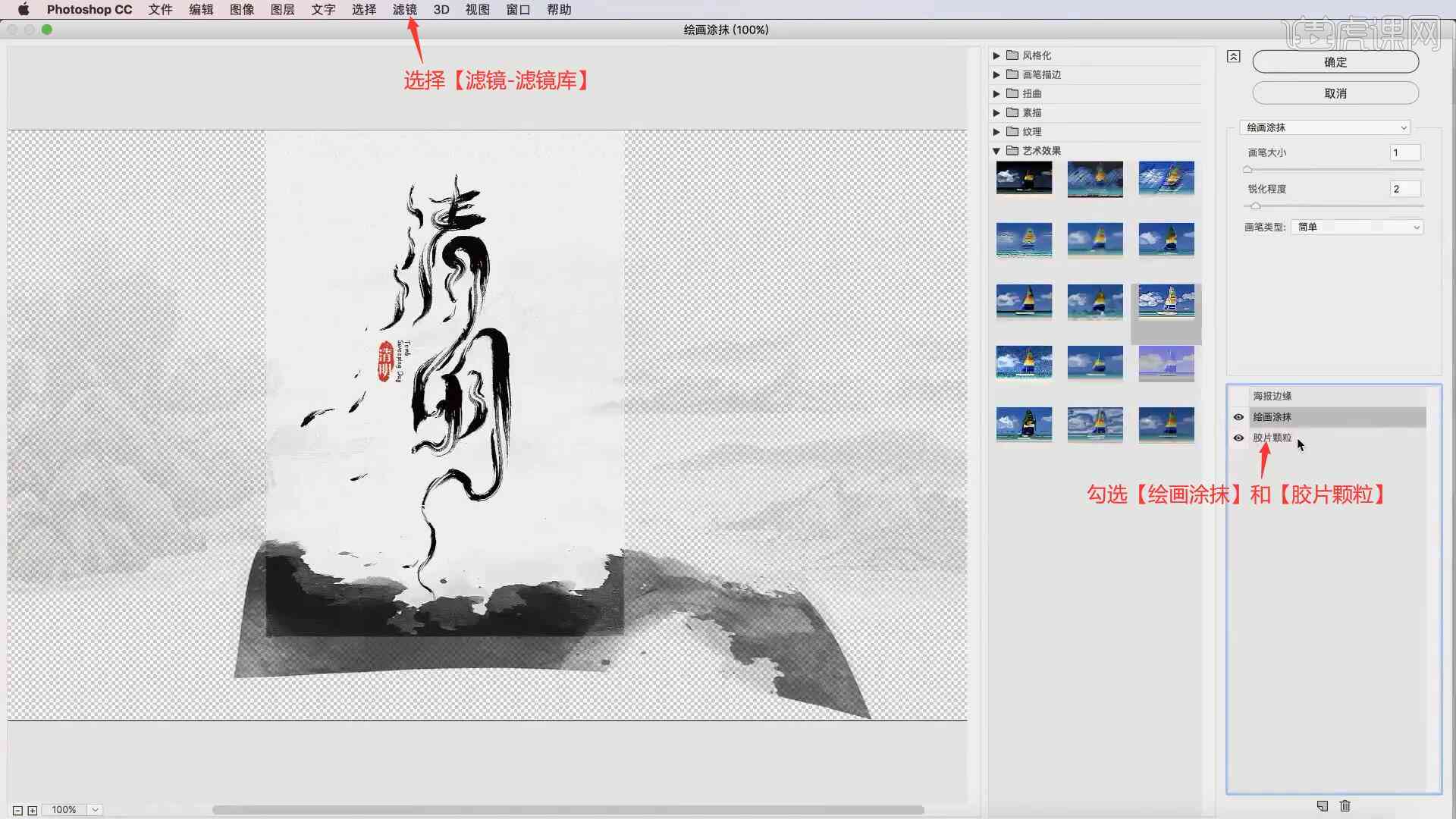
Task: Expand the 纹理 filter folder
Action: click(996, 132)
